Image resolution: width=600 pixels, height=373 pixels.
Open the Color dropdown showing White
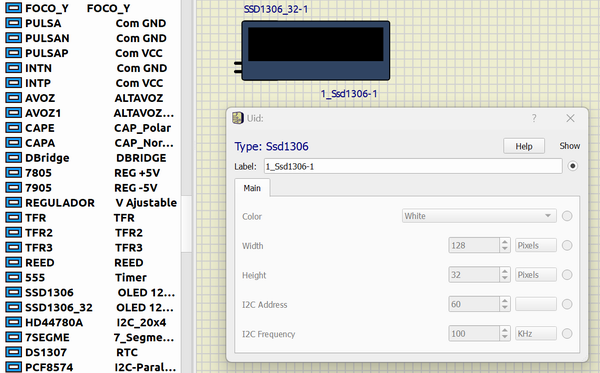479,216
